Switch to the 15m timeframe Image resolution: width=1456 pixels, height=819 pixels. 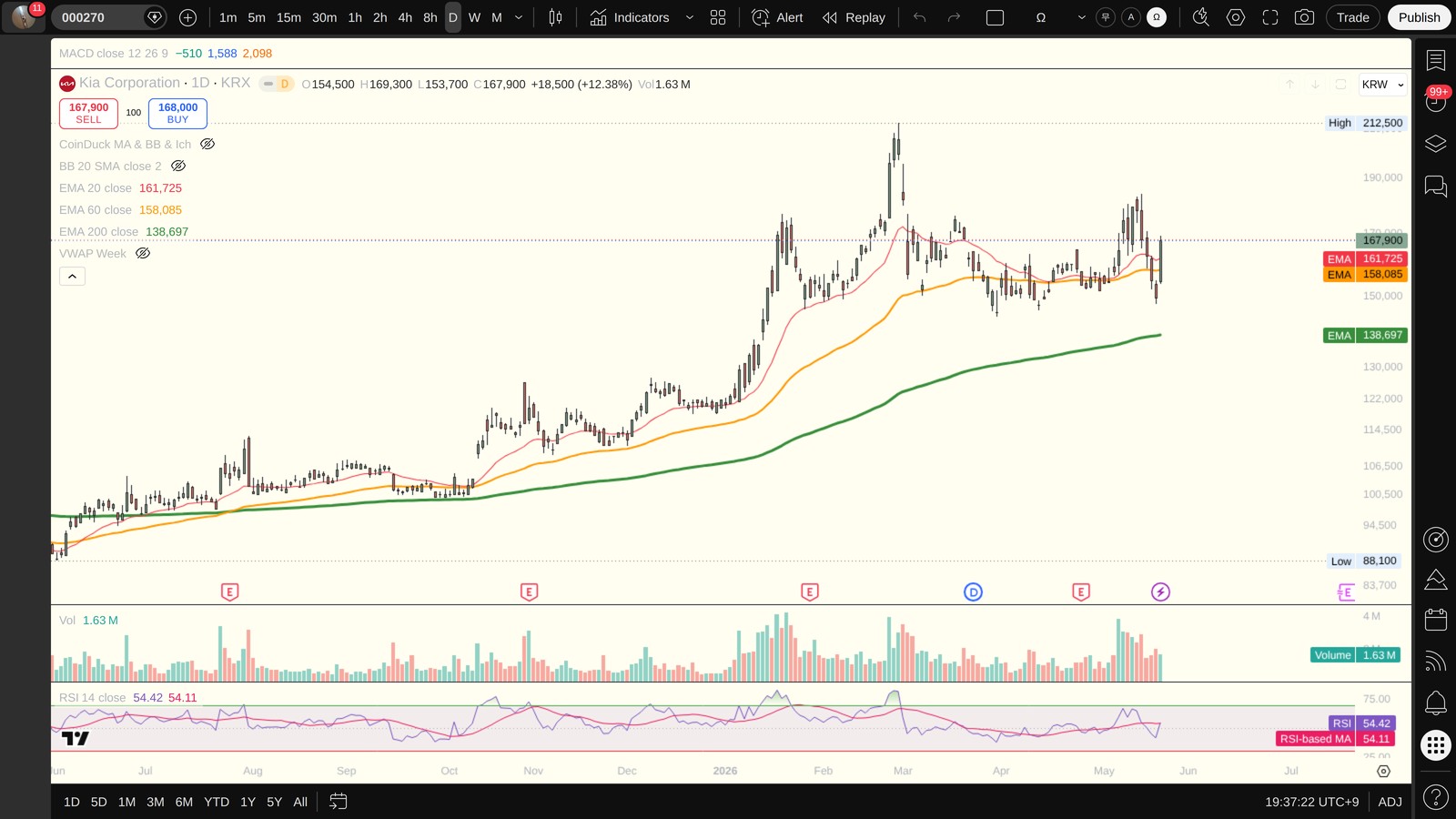pyautogui.click(x=288, y=17)
